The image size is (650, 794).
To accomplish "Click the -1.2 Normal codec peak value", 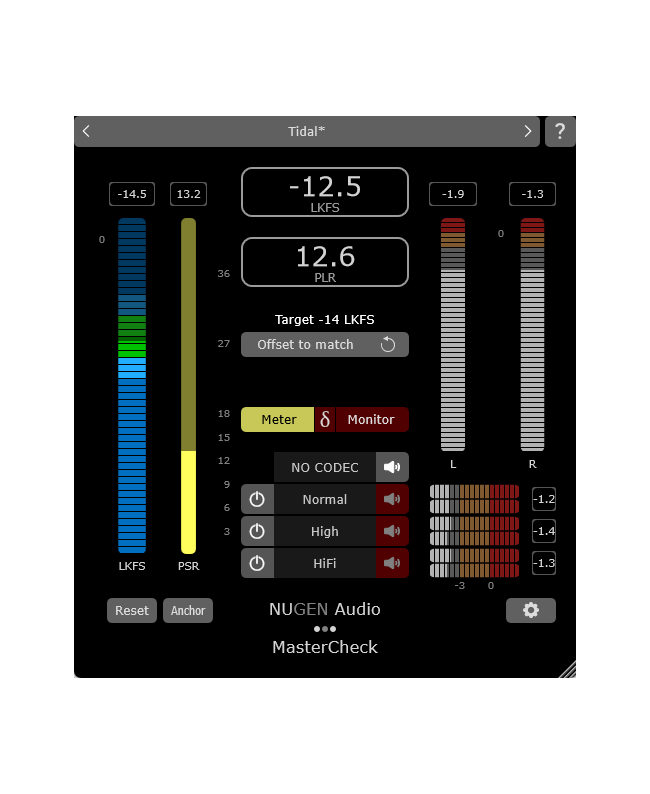I will pyautogui.click(x=544, y=499).
